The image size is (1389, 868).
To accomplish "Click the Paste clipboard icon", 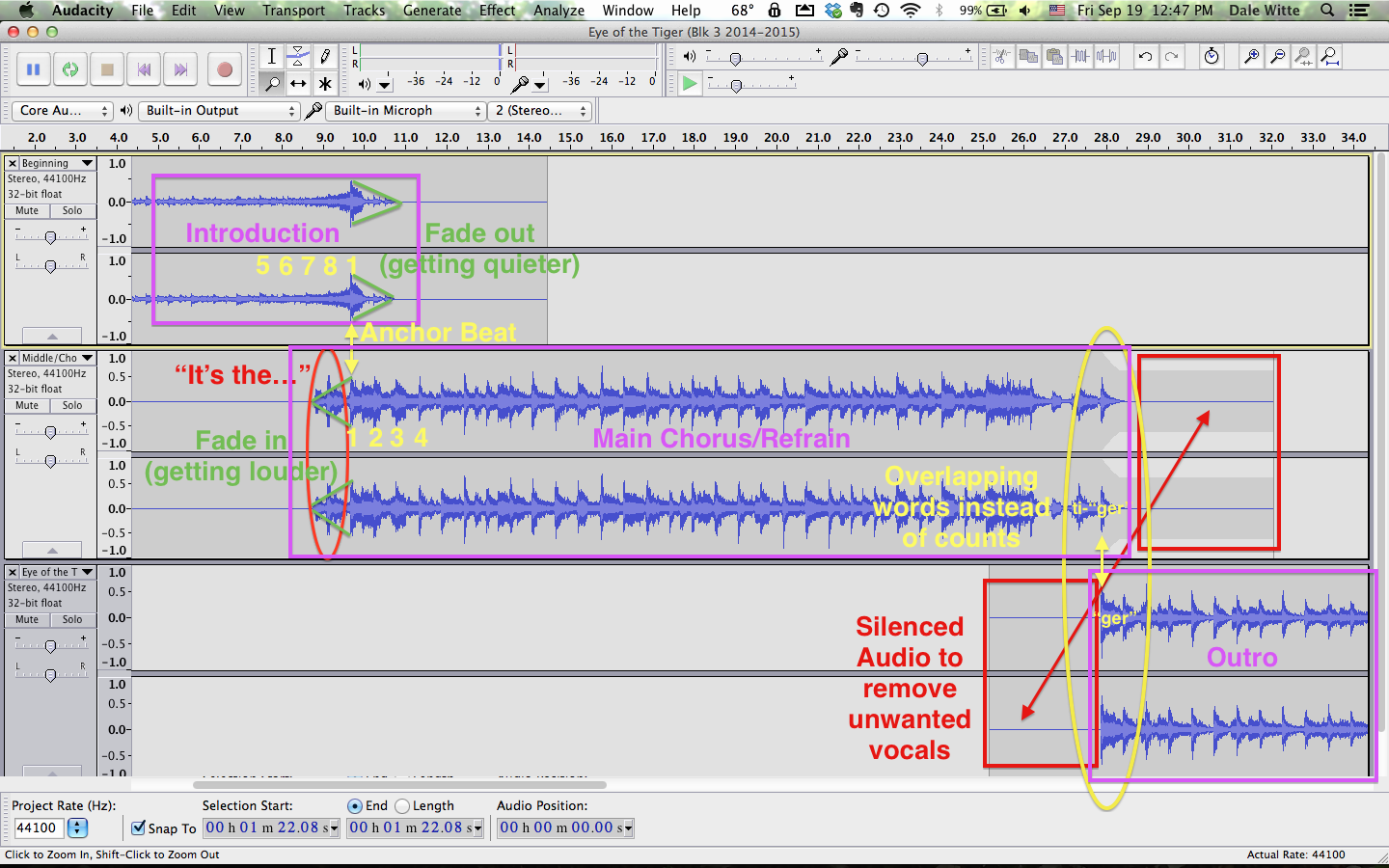I will pos(1054,56).
